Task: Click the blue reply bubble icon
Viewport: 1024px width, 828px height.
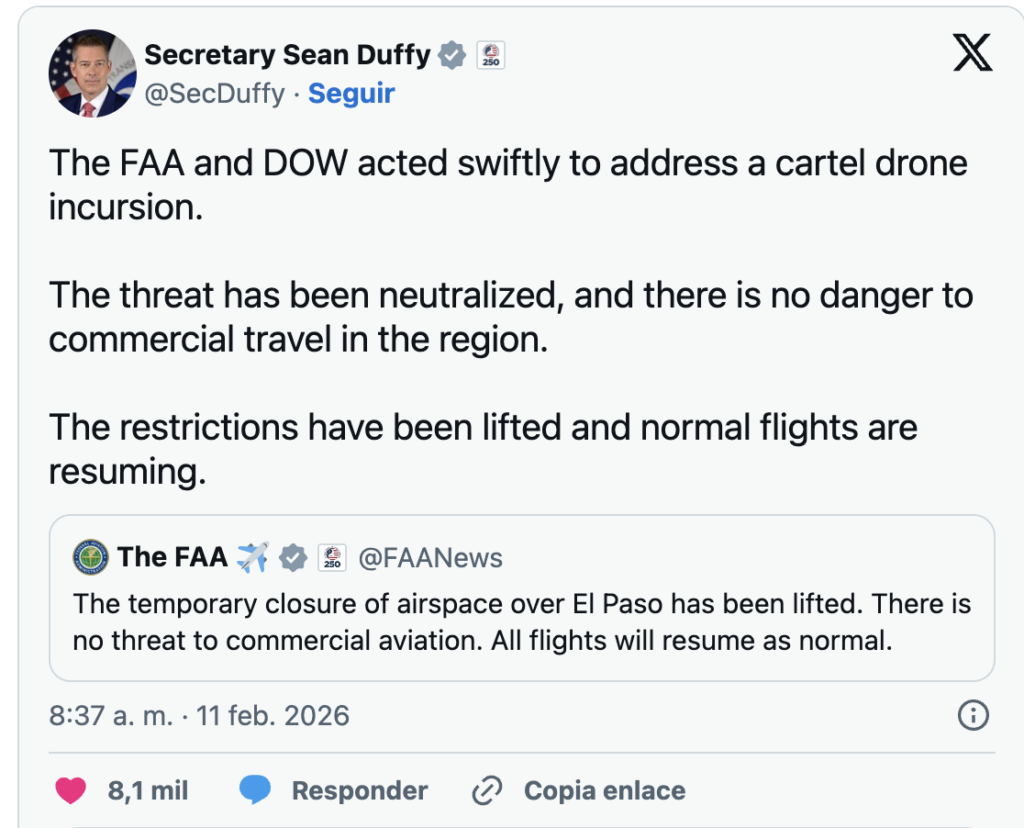Action: pos(256,791)
